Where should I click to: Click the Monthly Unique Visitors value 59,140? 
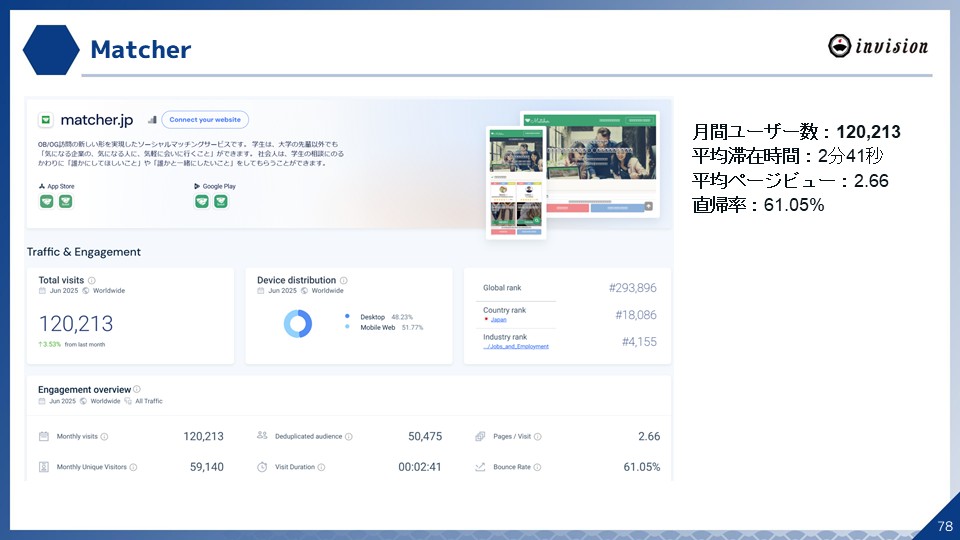206,467
